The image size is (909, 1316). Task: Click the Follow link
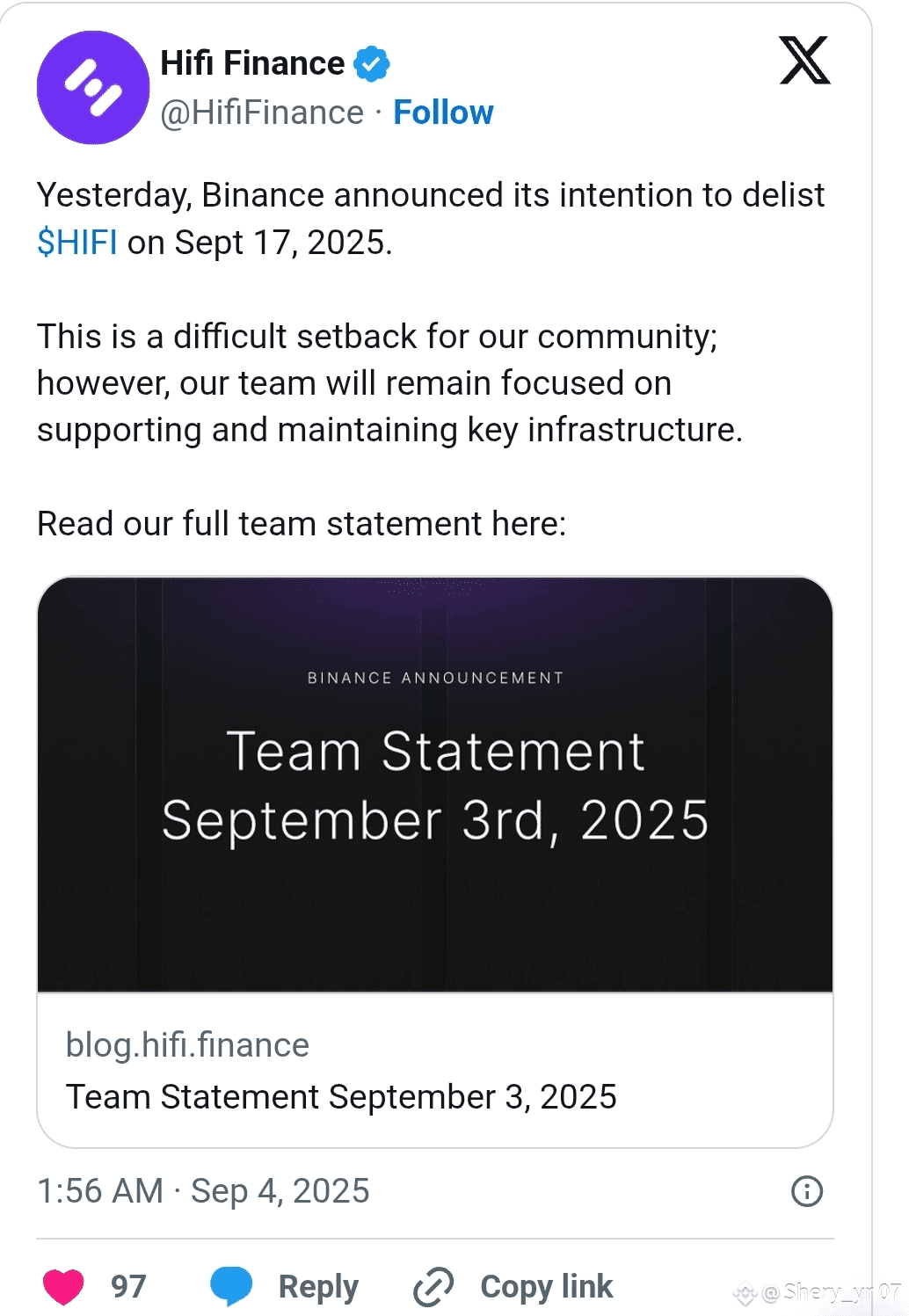coord(444,112)
